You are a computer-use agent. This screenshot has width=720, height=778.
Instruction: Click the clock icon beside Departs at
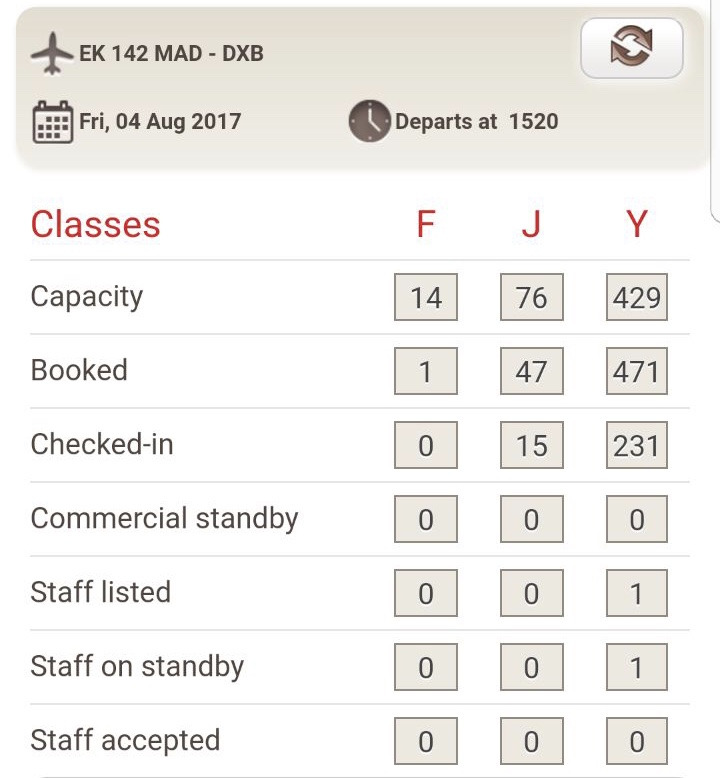[369, 122]
